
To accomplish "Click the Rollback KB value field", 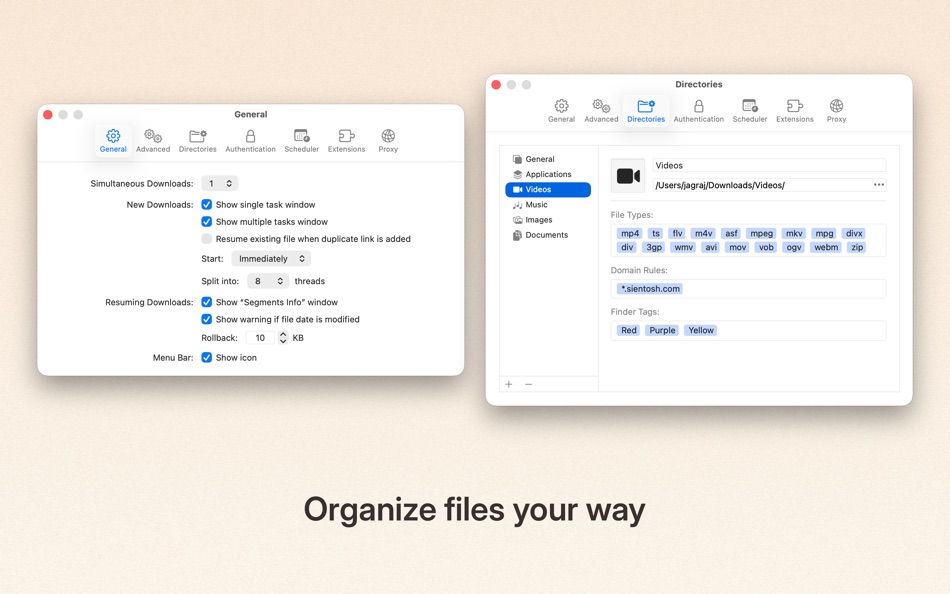I will [261, 338].
